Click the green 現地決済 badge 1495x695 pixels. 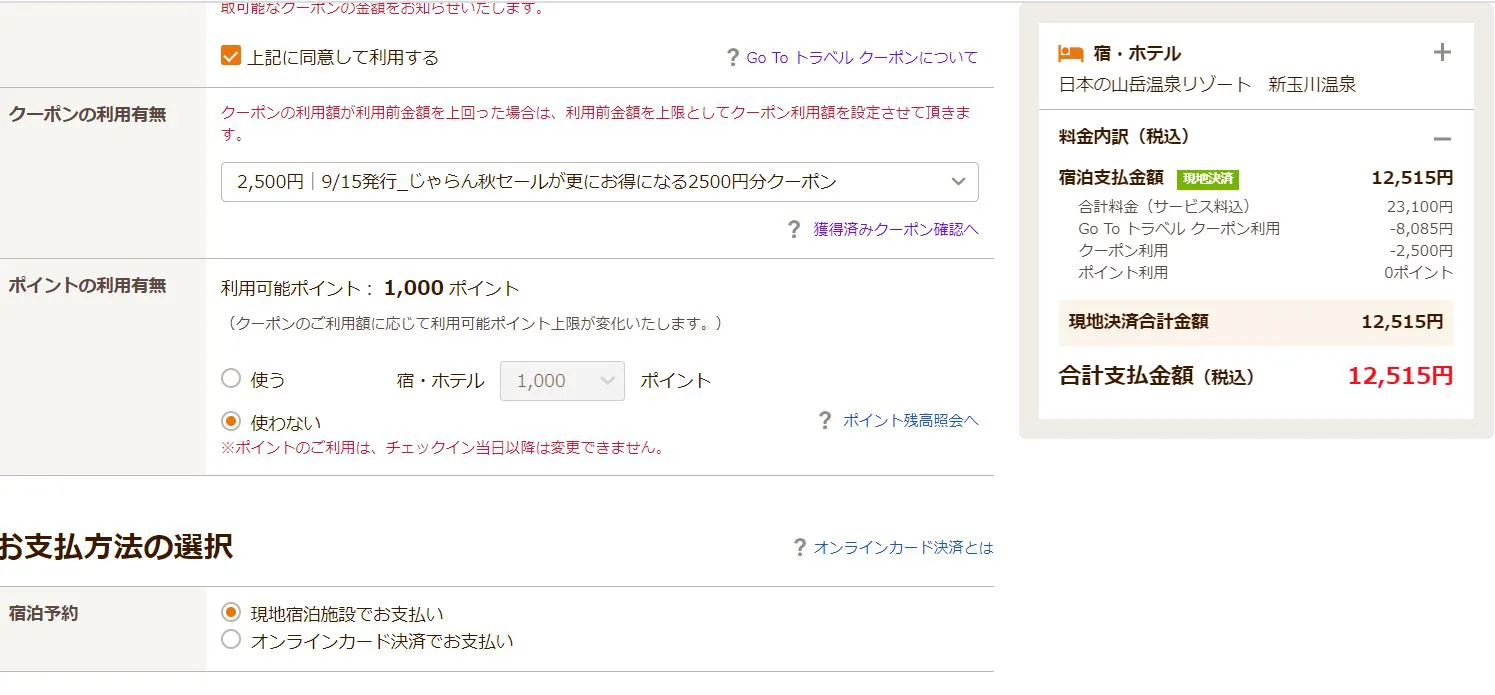[x=1207, y=179]
